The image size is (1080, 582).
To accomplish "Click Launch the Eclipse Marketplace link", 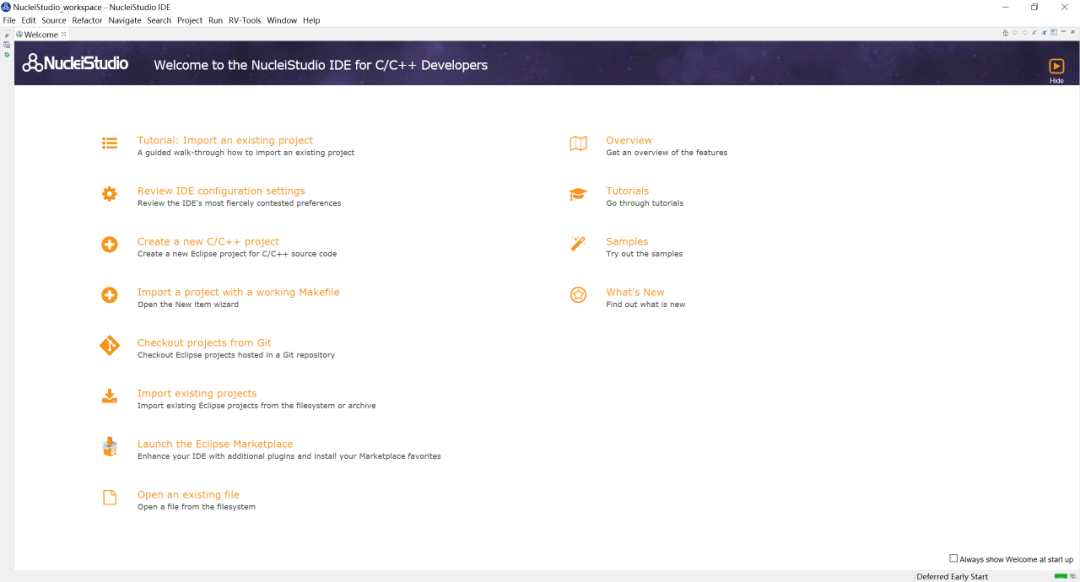I will tap(215, 444).
